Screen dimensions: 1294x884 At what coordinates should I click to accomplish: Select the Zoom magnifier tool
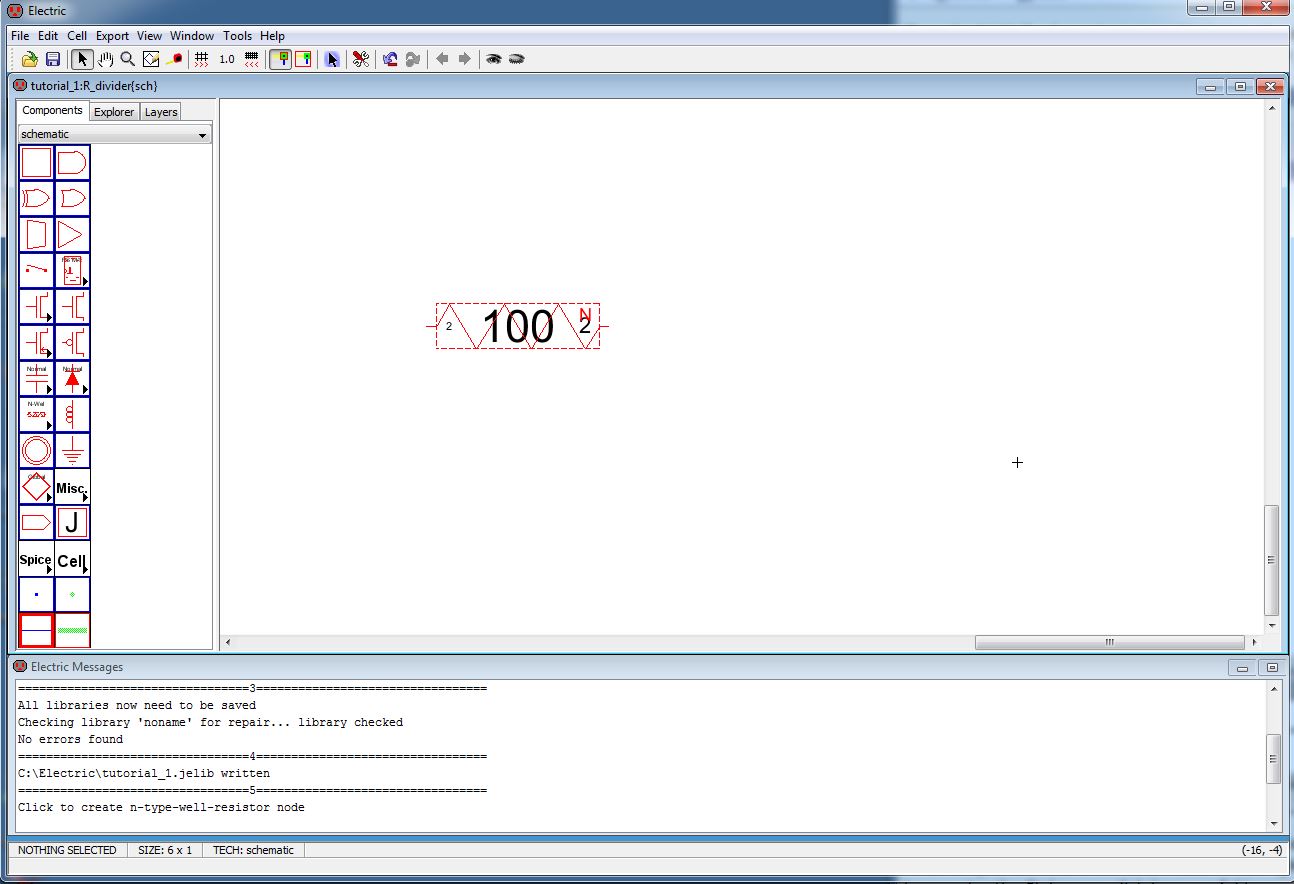point(128,59)
